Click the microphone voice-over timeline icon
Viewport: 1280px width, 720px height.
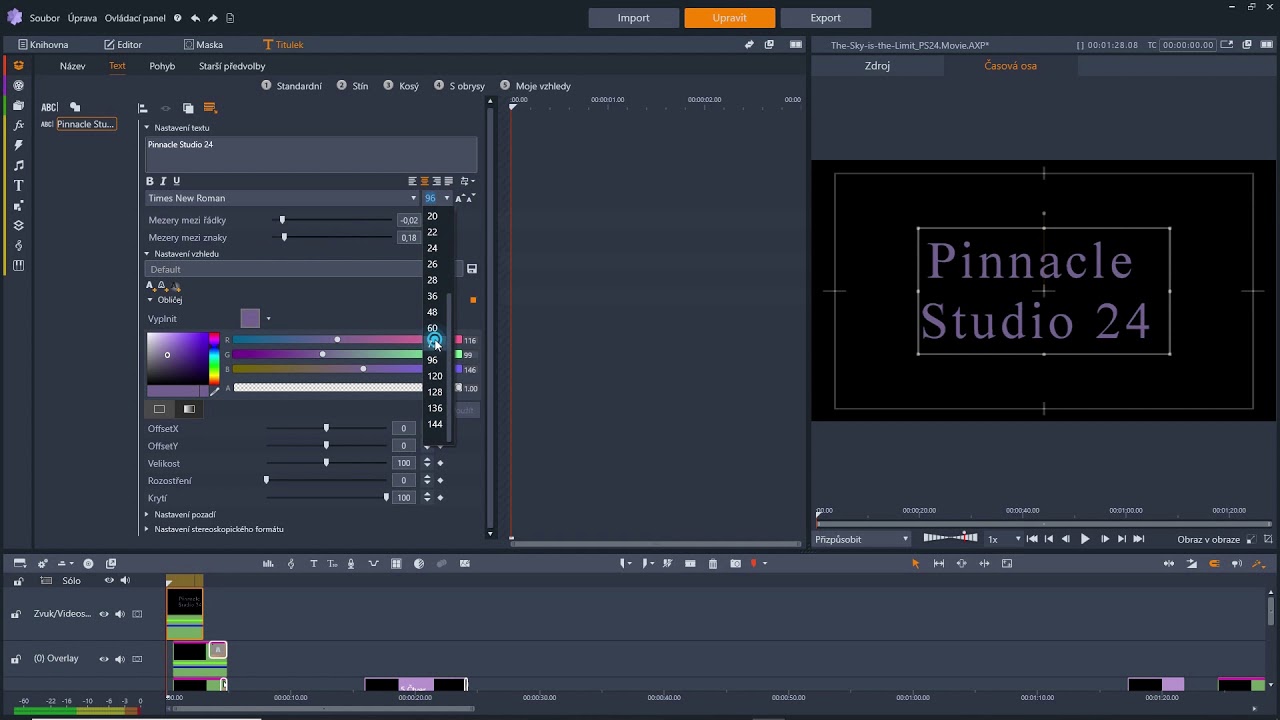click(x=350, y=564)
